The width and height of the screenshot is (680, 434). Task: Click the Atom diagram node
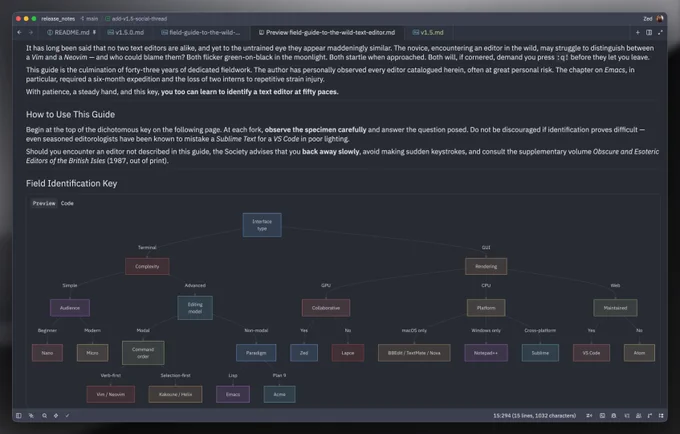(x=639, y=353)
